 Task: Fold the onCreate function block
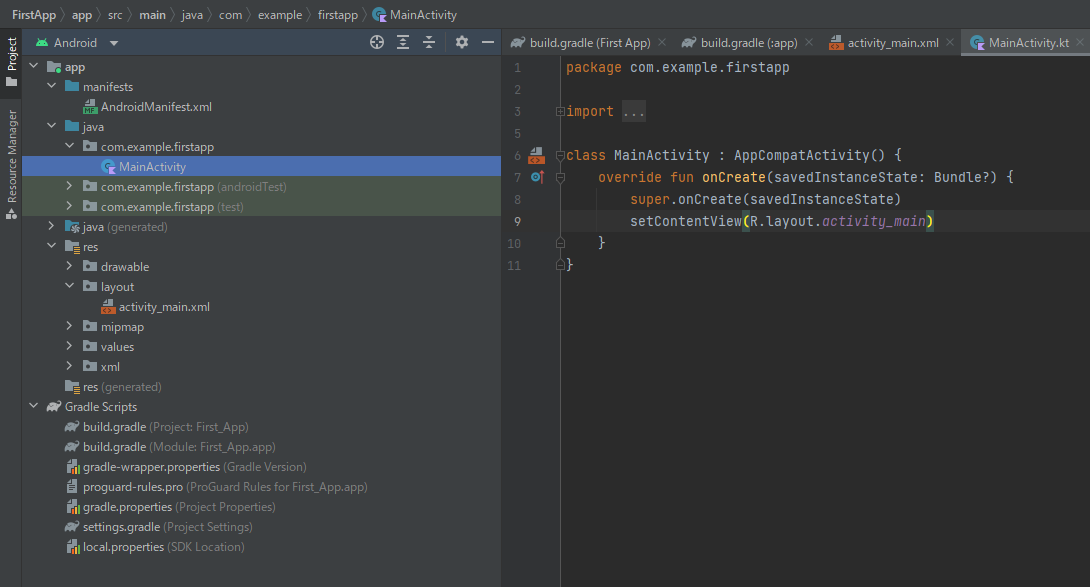(560, 177)
